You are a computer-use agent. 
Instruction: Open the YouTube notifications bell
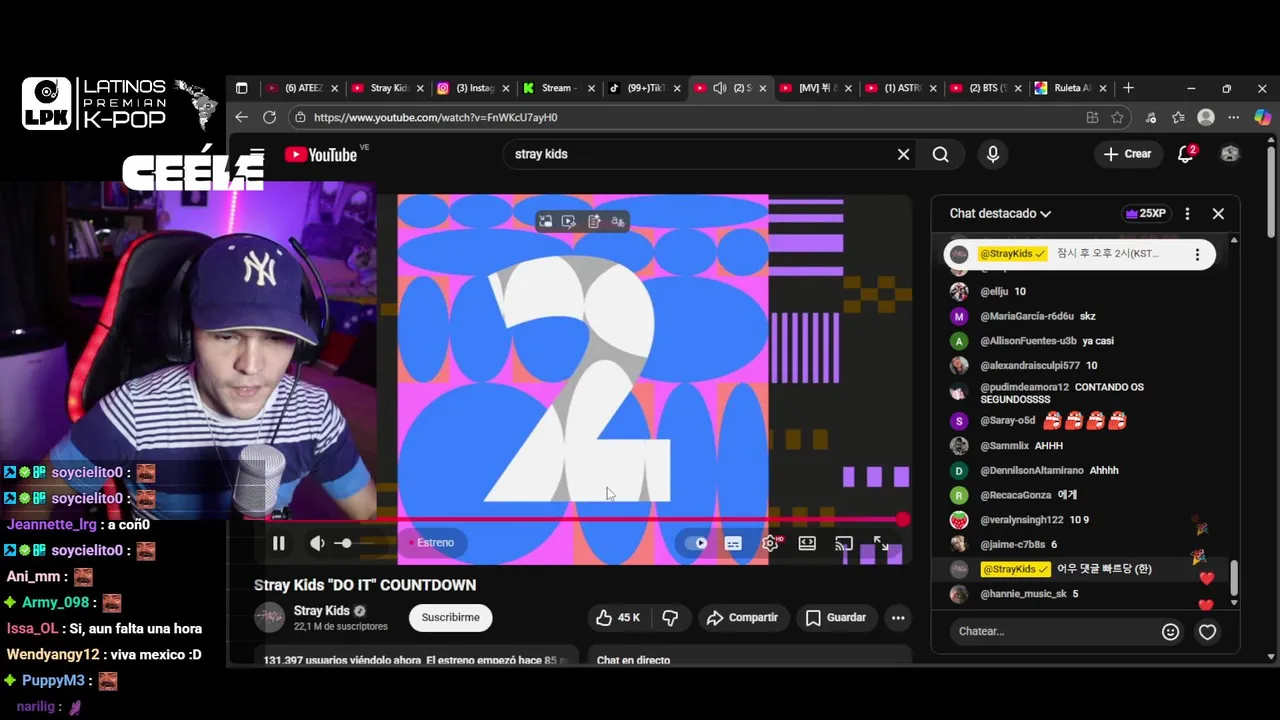tap(1185, 154)
